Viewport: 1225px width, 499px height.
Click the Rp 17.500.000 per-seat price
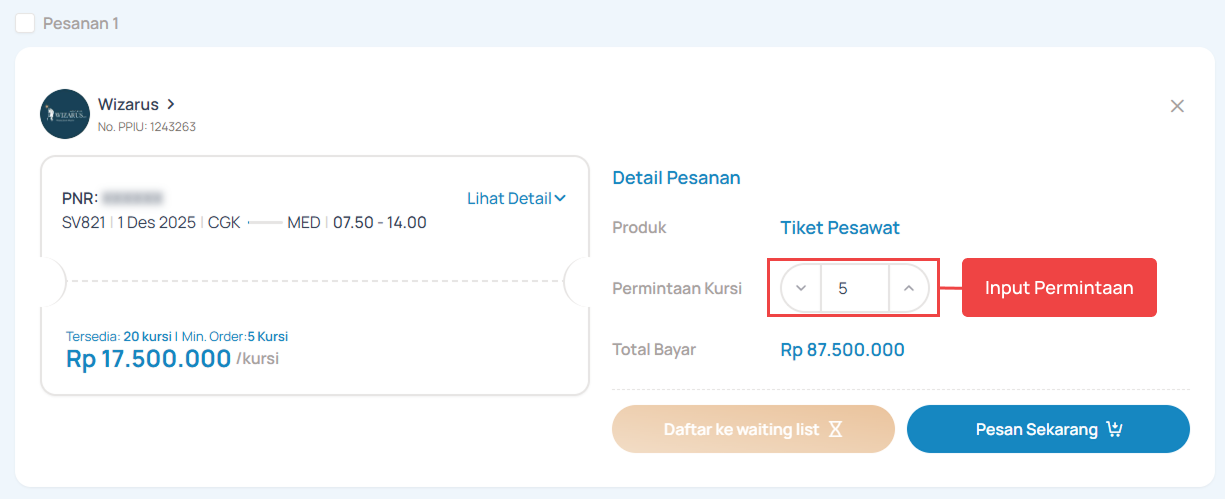[148, 359]
